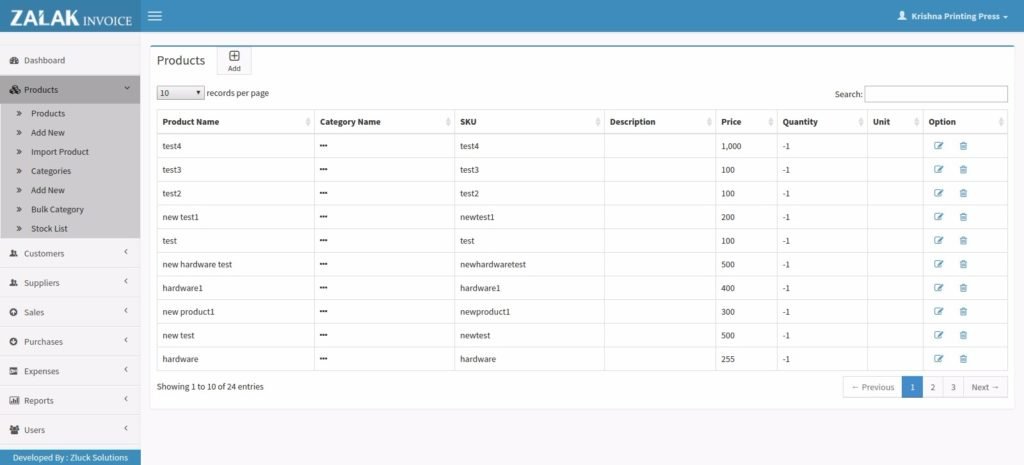
Task: Open Dashboard from the sidebar
Action: (x=44, y=61)
